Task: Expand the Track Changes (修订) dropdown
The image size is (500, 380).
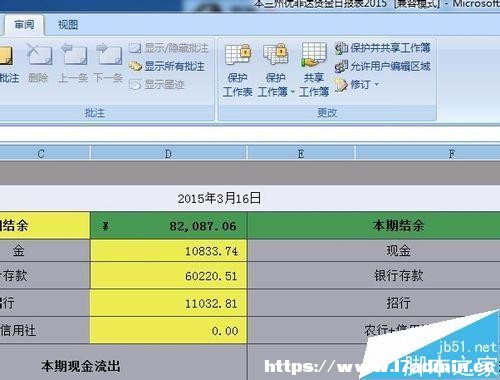Action: tap(357, 85)
